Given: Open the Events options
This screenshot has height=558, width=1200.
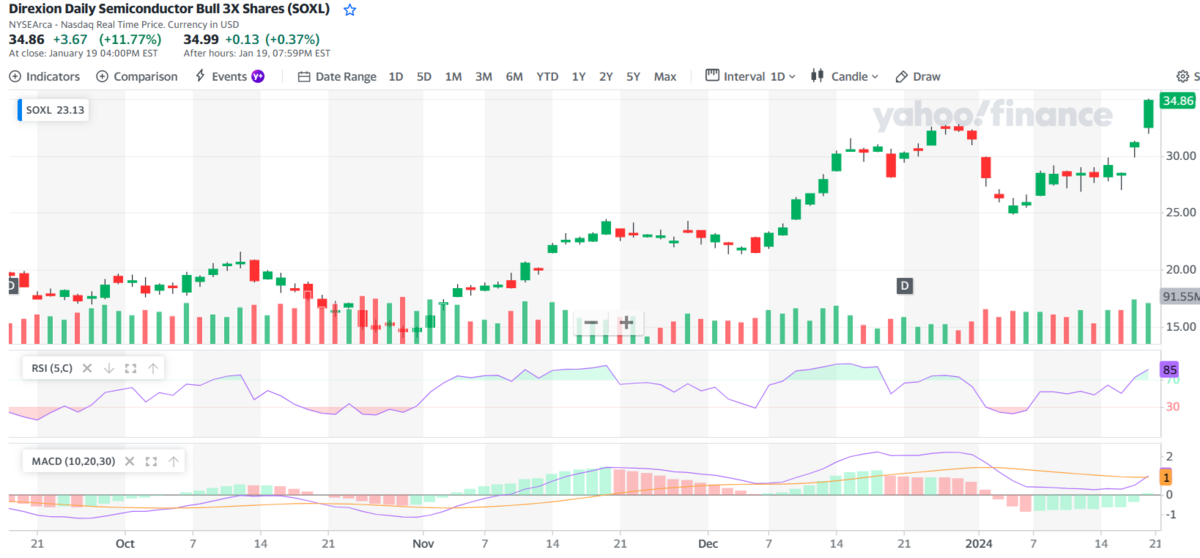Looking at the screenshot, I should pyautogui.click(x=221, y=76).
